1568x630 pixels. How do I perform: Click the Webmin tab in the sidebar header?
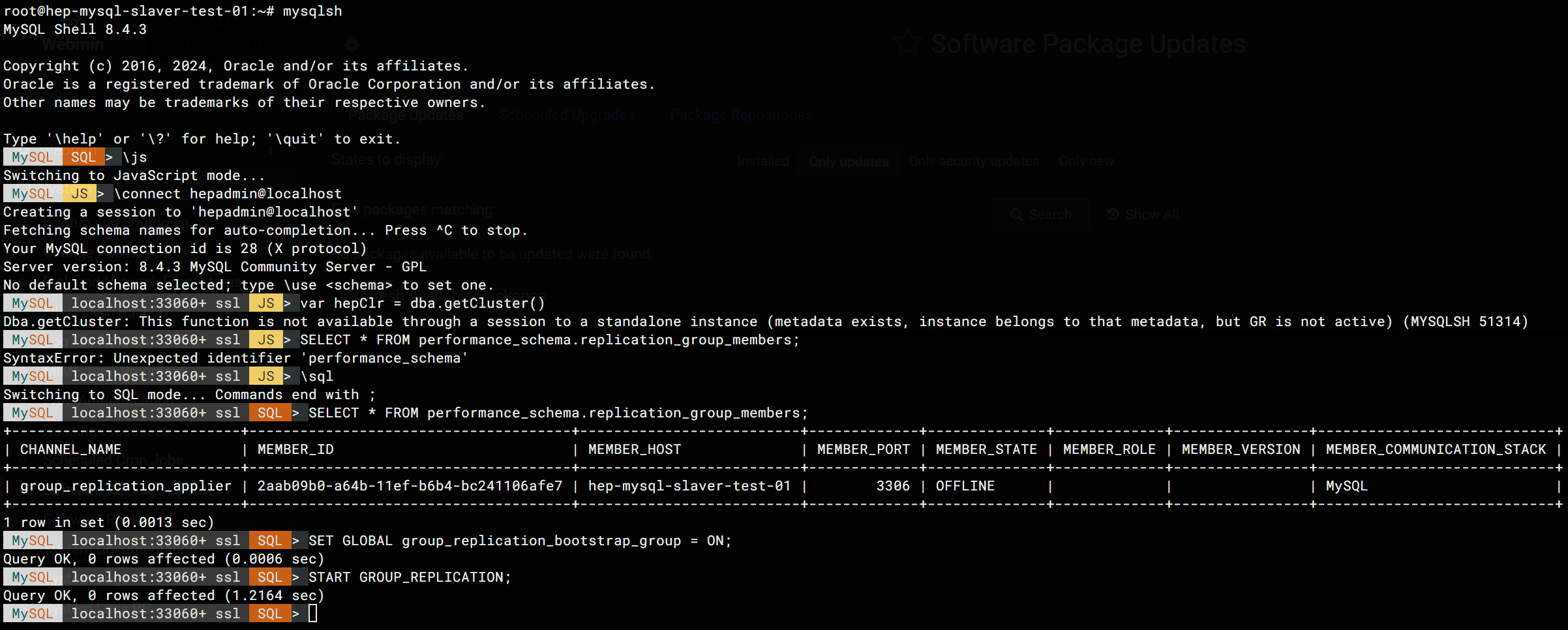(x=72, y=45)
